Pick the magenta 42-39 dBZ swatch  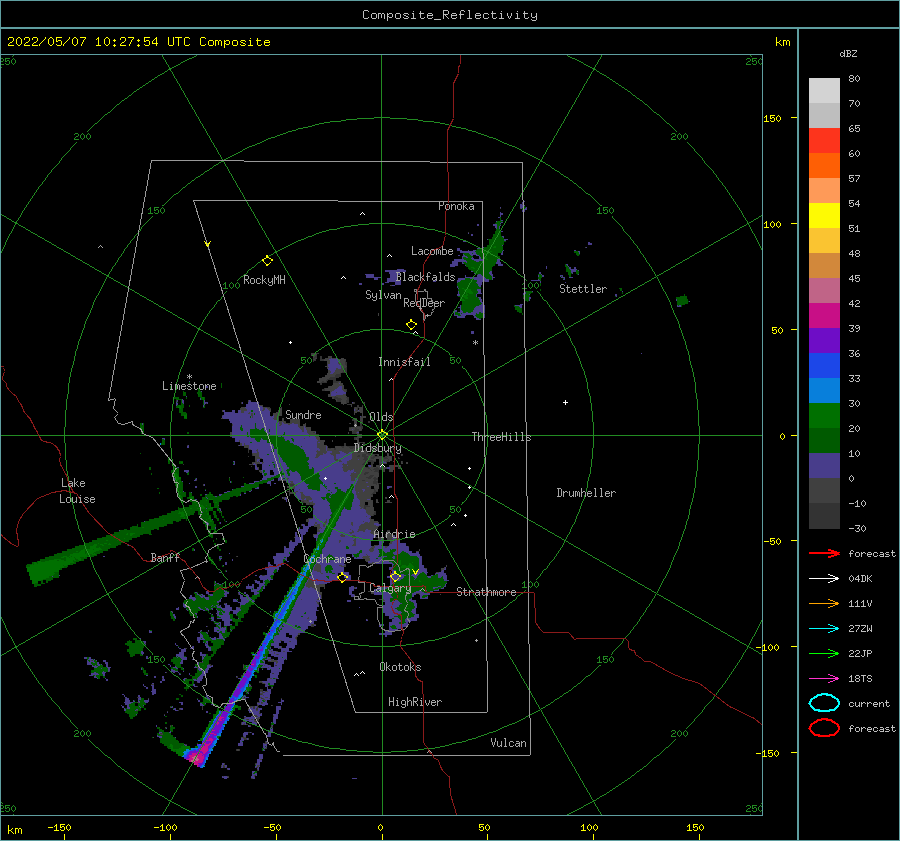click(x=824, y=315)
